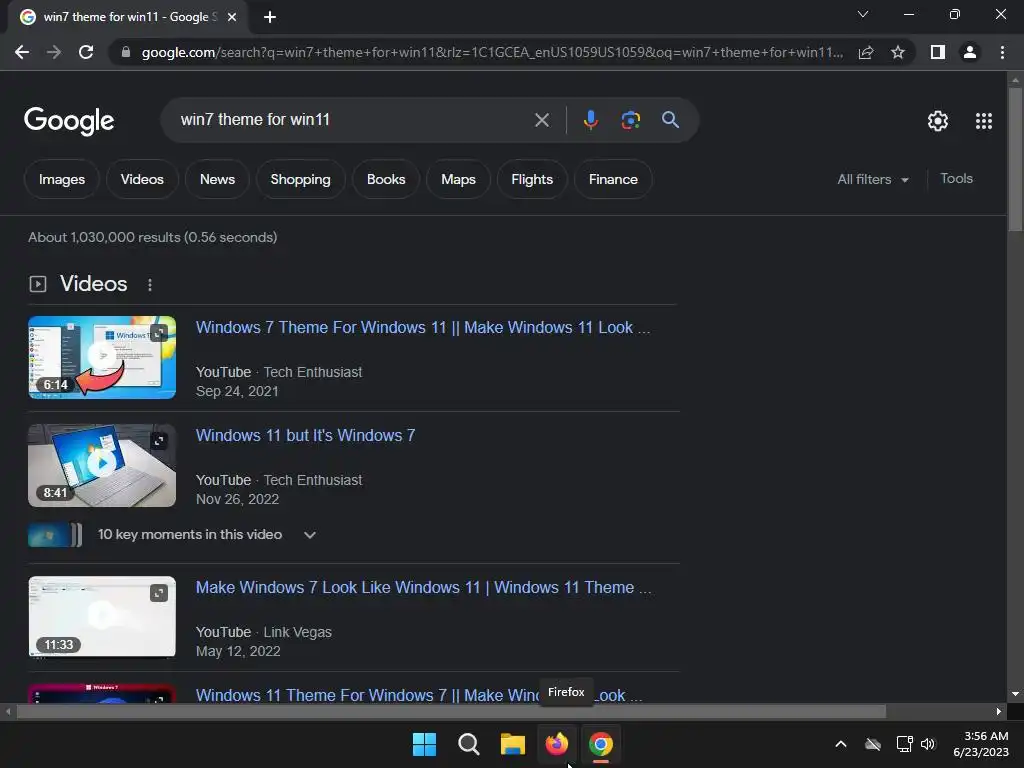Expand the All filters dropdown
The width and height of the screenshot is (1024, 768).
pos(872,180)
